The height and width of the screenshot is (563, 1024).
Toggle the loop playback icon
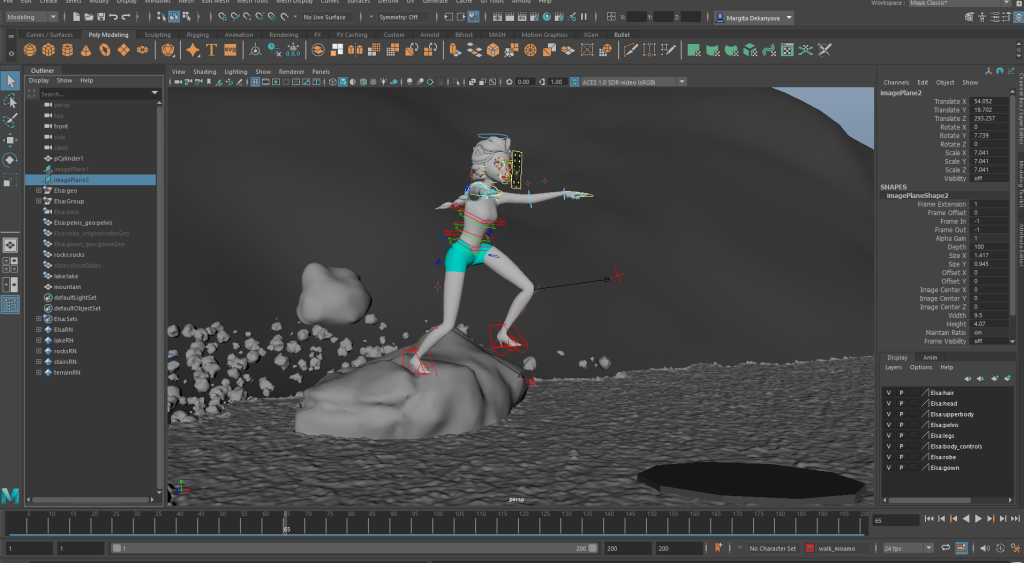point(945,548)
